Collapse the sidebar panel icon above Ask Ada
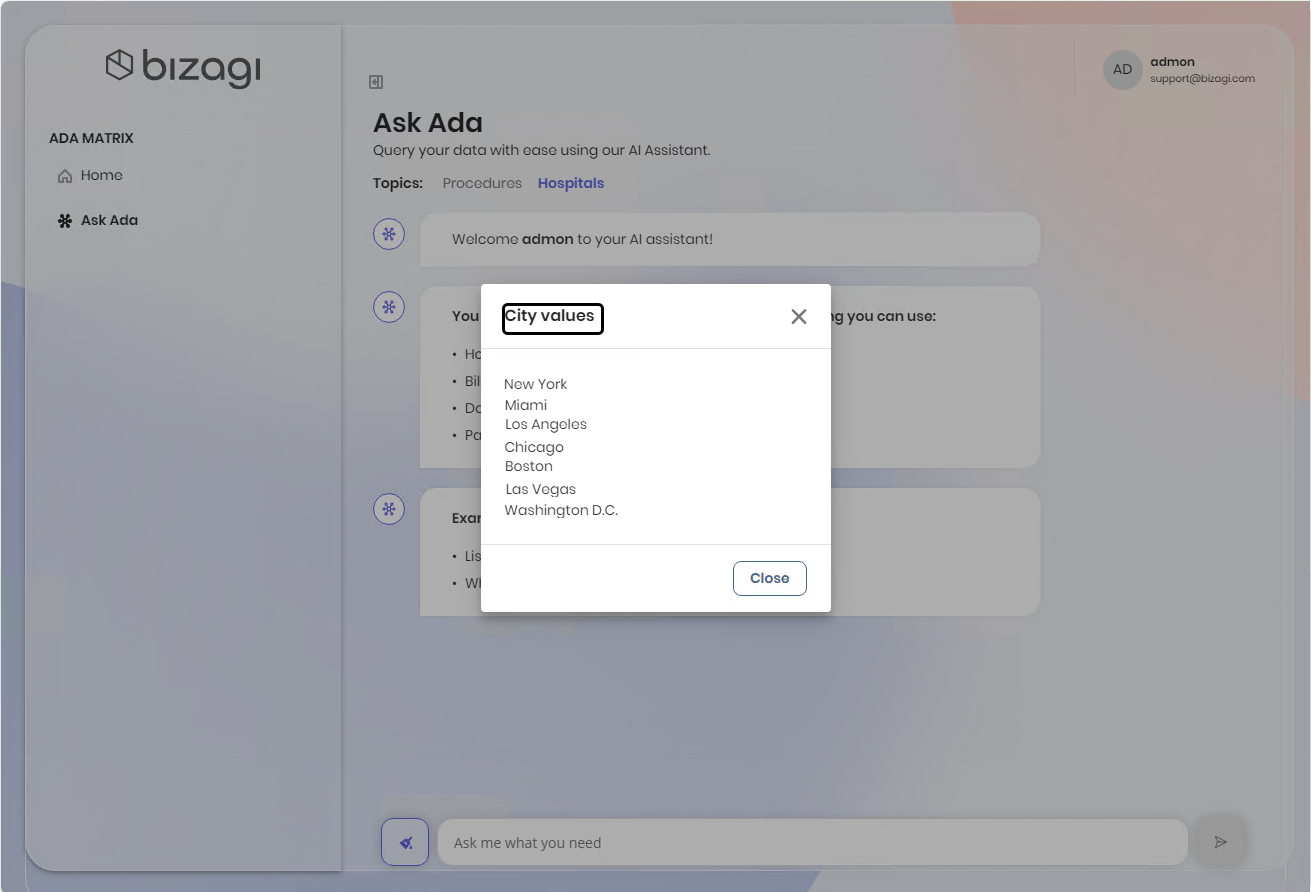 point(376,82)
